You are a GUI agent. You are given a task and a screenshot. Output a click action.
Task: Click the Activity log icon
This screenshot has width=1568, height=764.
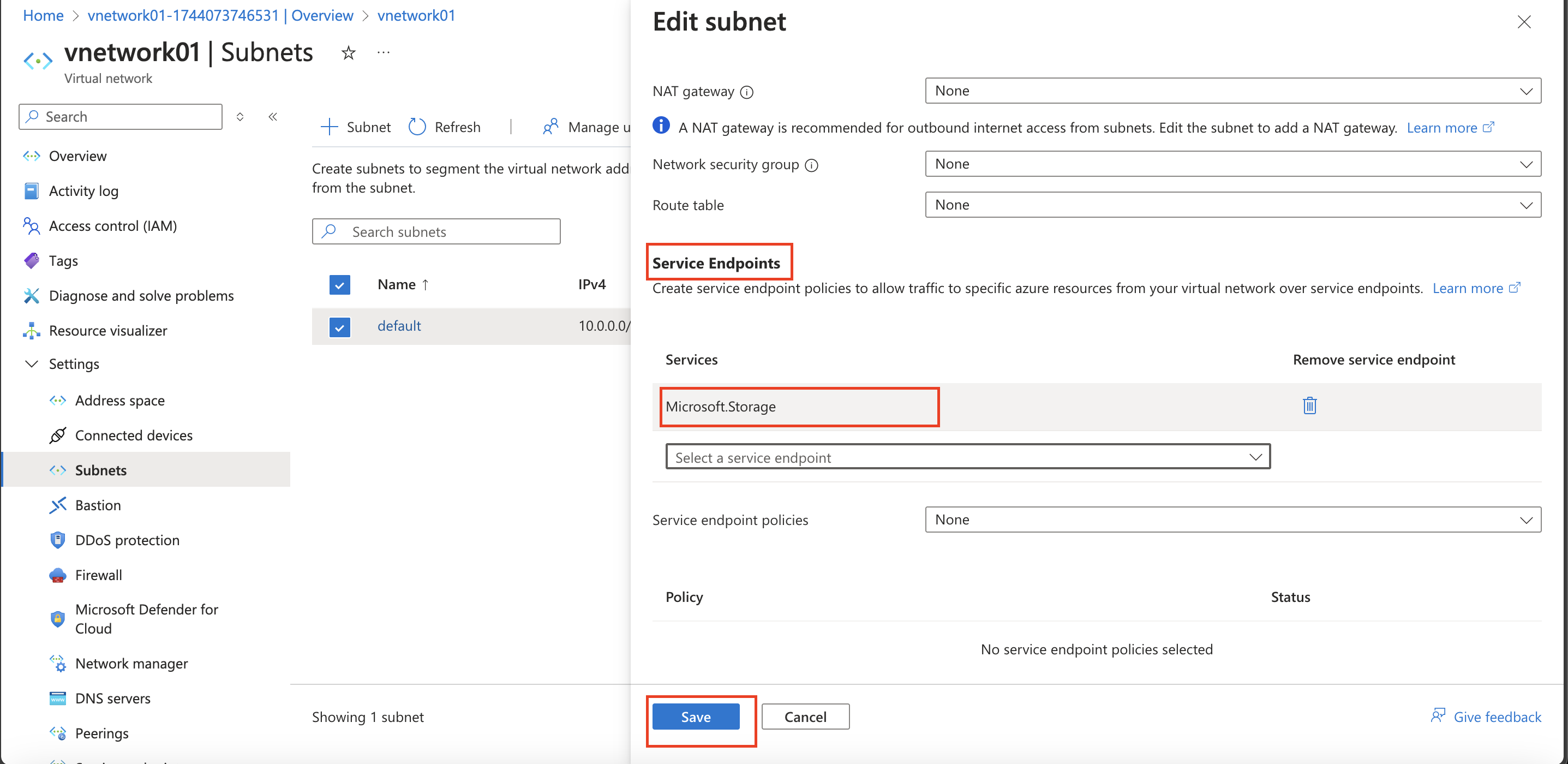click(32, 191)
